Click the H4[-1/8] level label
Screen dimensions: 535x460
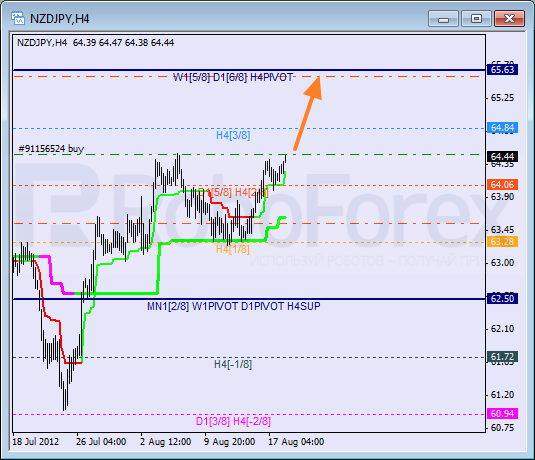[x=233, y=364]
